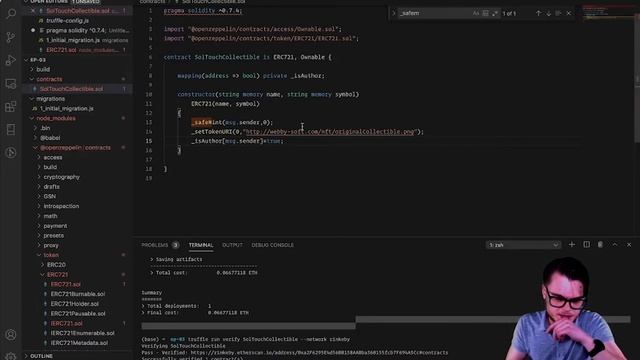This screenshot has height=360, width=640.
Task: Open IERC721Metadata.sol file
Action: pyautogui.click(x=79, y=343)
